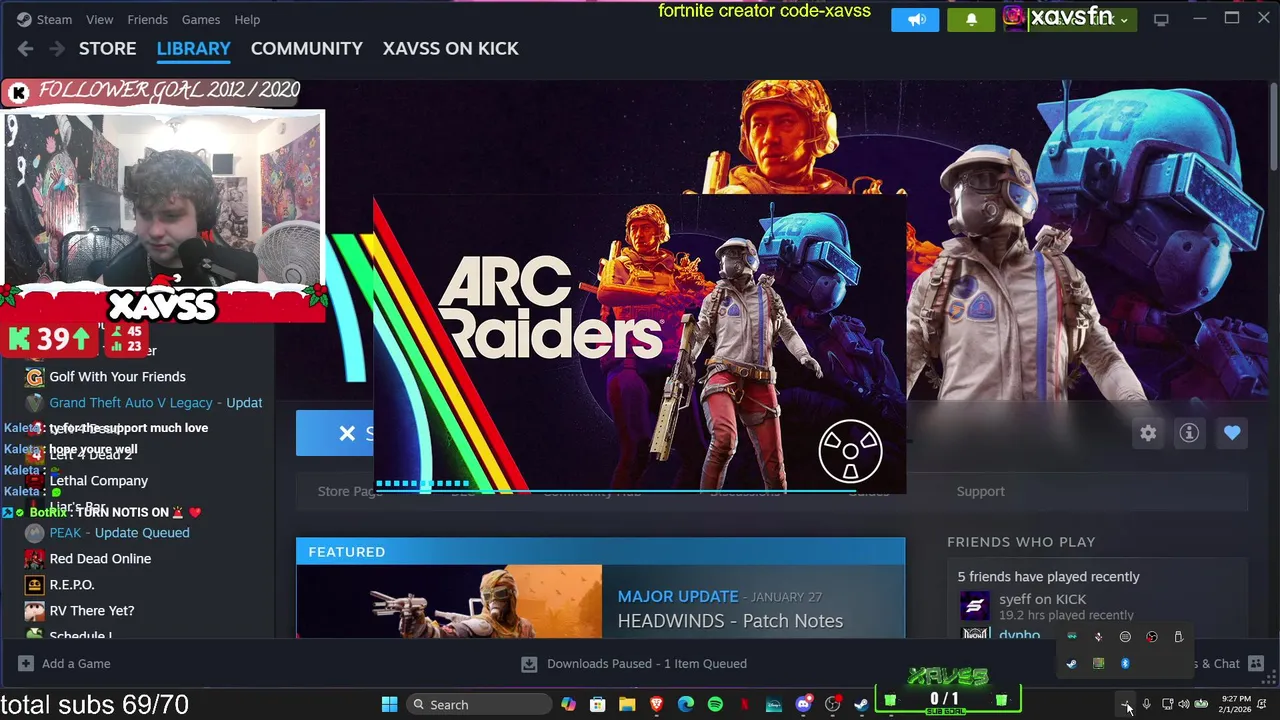Go back with the left arrow
The width and height of the screenshot is (1280, 720).
[x=25, y=48]
